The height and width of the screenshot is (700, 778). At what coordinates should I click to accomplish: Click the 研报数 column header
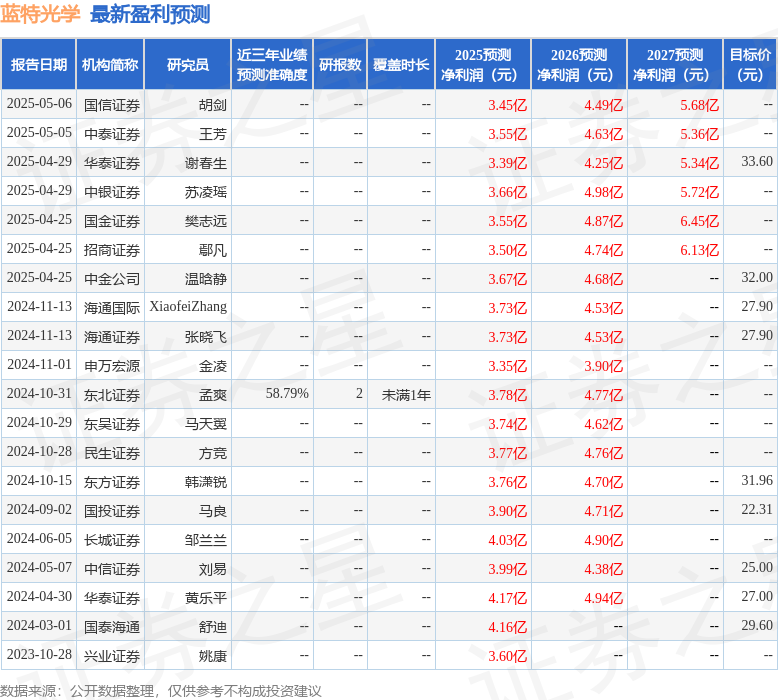pos(340,64)
